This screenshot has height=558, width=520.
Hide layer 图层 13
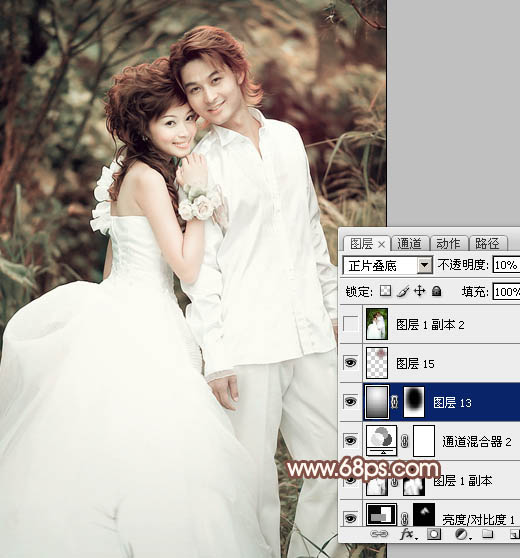click(x=350, y=401)
